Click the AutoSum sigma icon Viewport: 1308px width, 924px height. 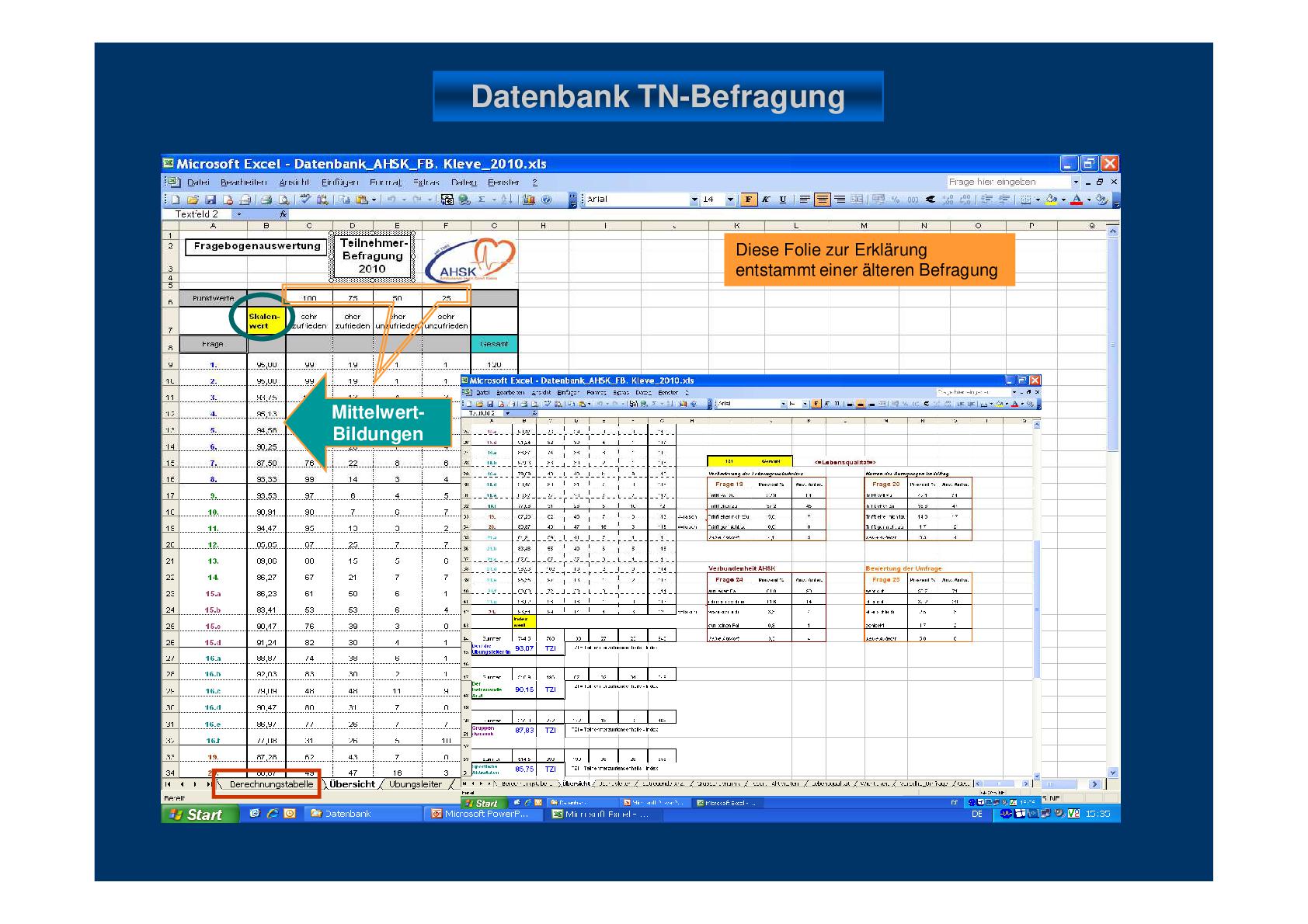click(x=482, y=200)
